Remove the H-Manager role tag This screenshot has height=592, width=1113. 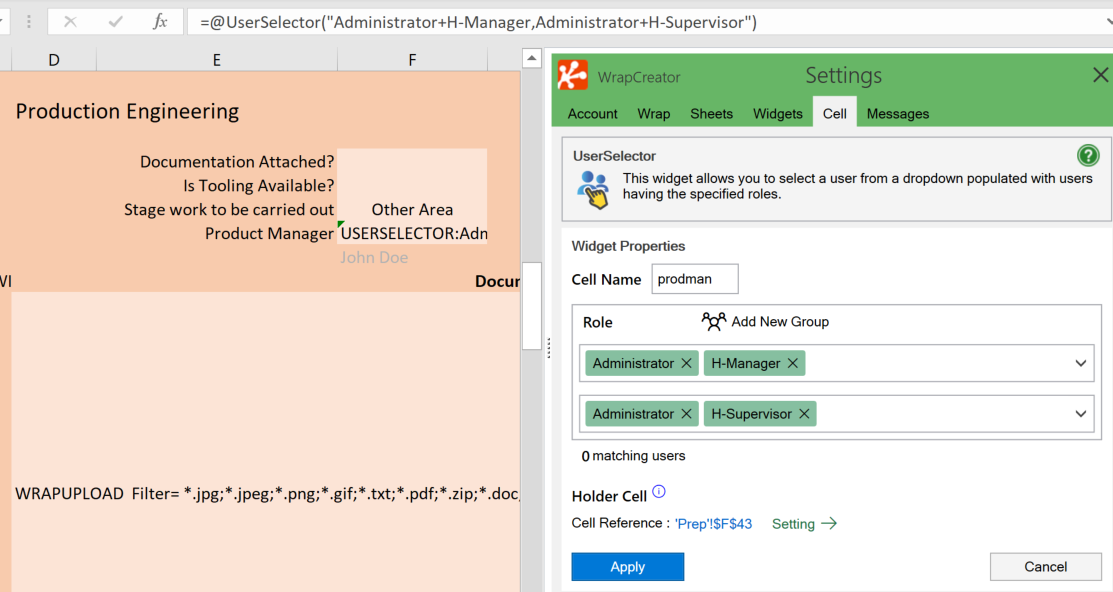pos(793,363)
